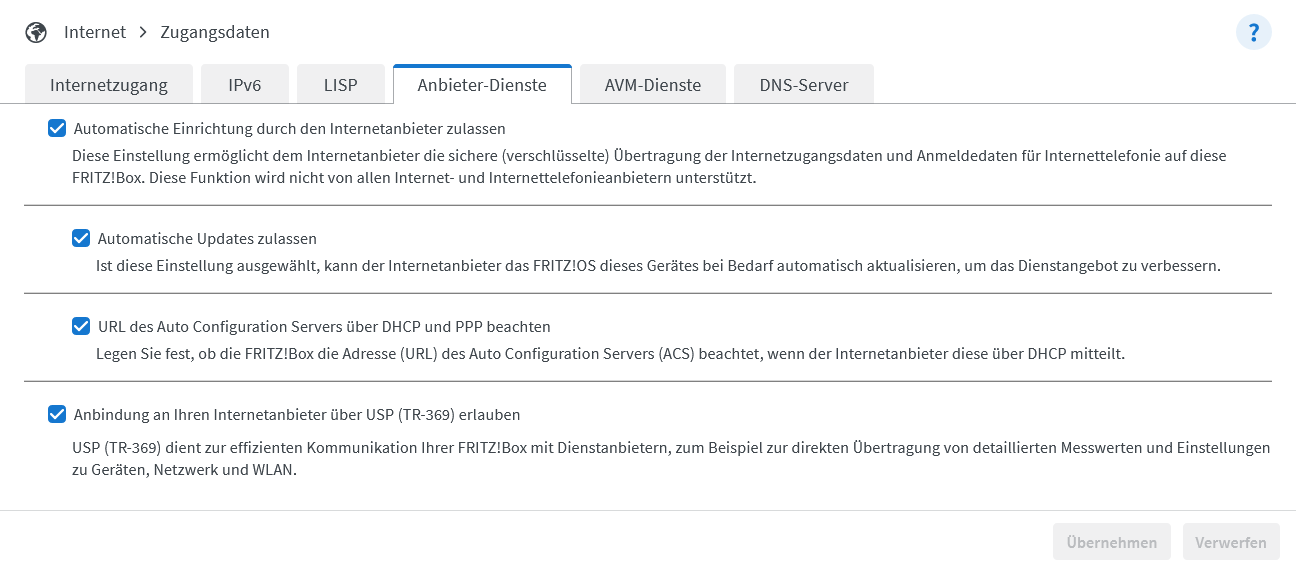Click description text starting 'Ist diese Einstellung ausgewählt'
Image resolution: width=1296 pixels, height=580 pixels.
tap(659, 267)
